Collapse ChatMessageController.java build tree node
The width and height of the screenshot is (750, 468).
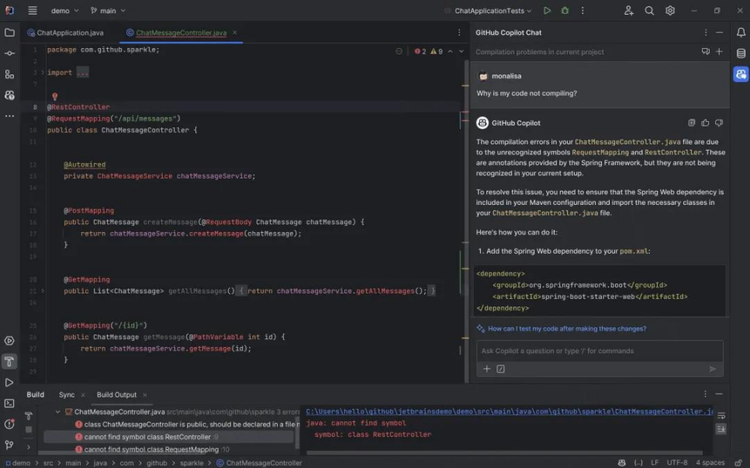tap(57, 412)
